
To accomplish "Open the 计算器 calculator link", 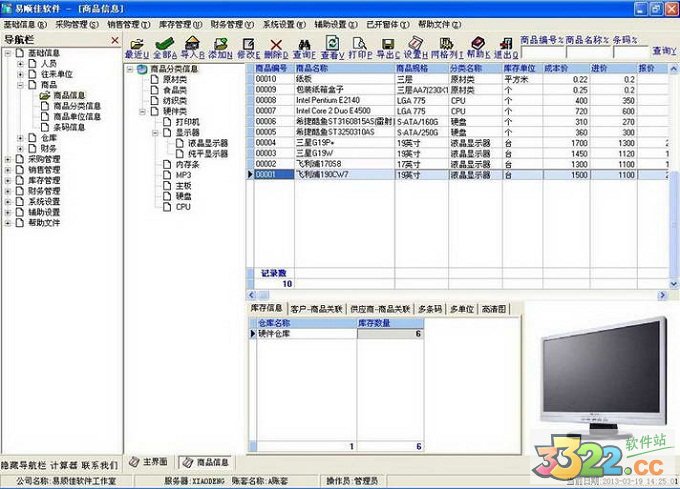I will pyautogui.click(x=64, y=466).
